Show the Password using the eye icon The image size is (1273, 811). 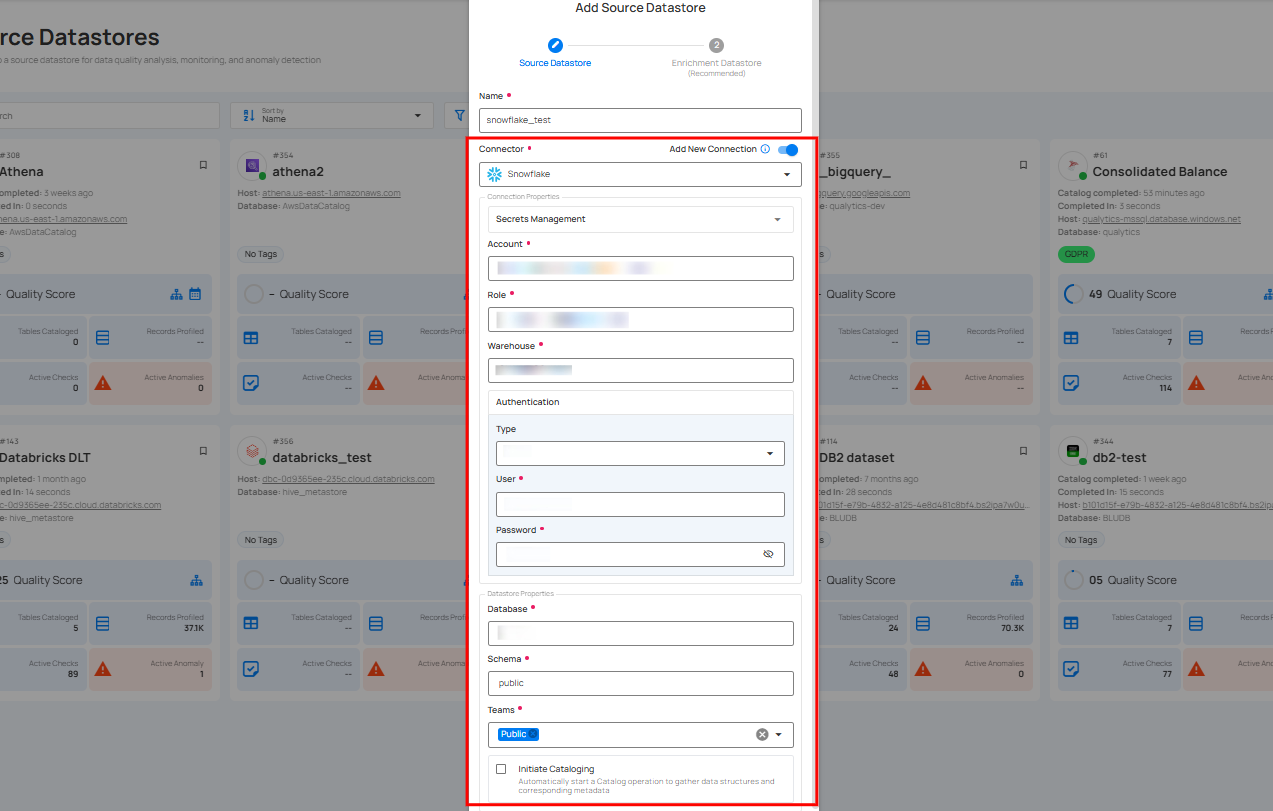(769, 554)
